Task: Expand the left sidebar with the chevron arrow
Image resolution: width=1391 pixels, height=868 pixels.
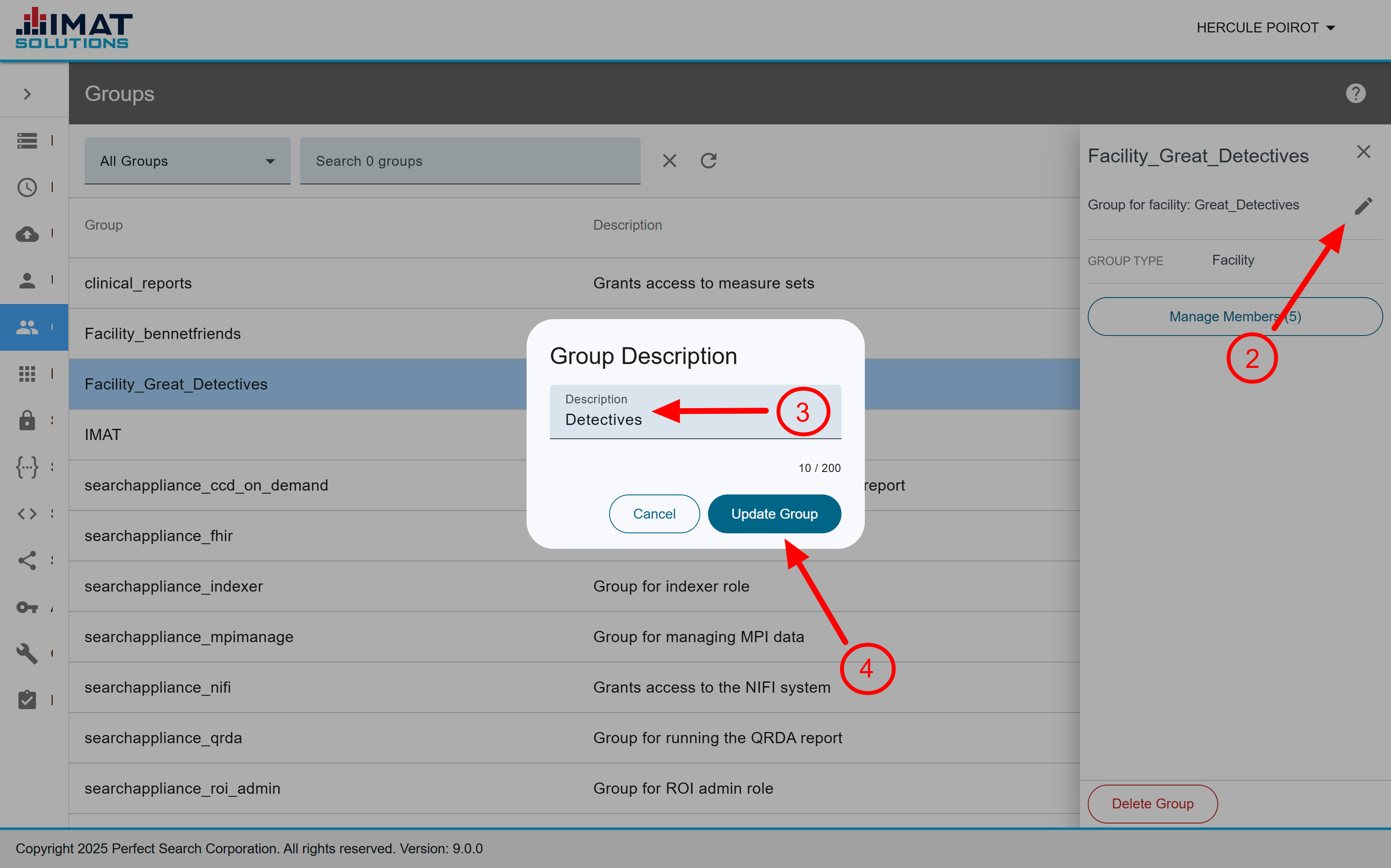Action: [27, 94]
